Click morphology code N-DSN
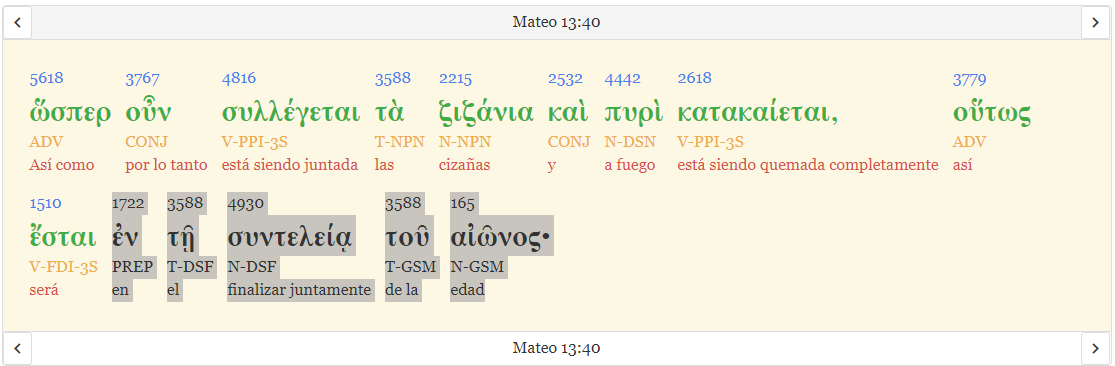Screen dimensions: 1115x366 pos(630,142)
